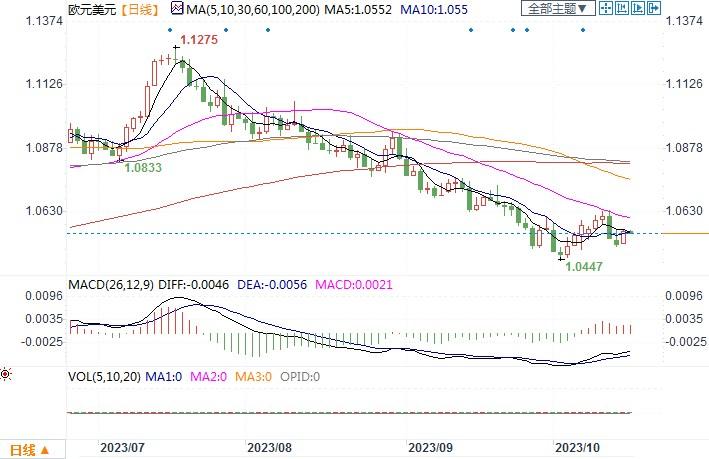Click the MA indicator chart icon
This screenshot has width=709, height=459.
click(x=177, y=8)
